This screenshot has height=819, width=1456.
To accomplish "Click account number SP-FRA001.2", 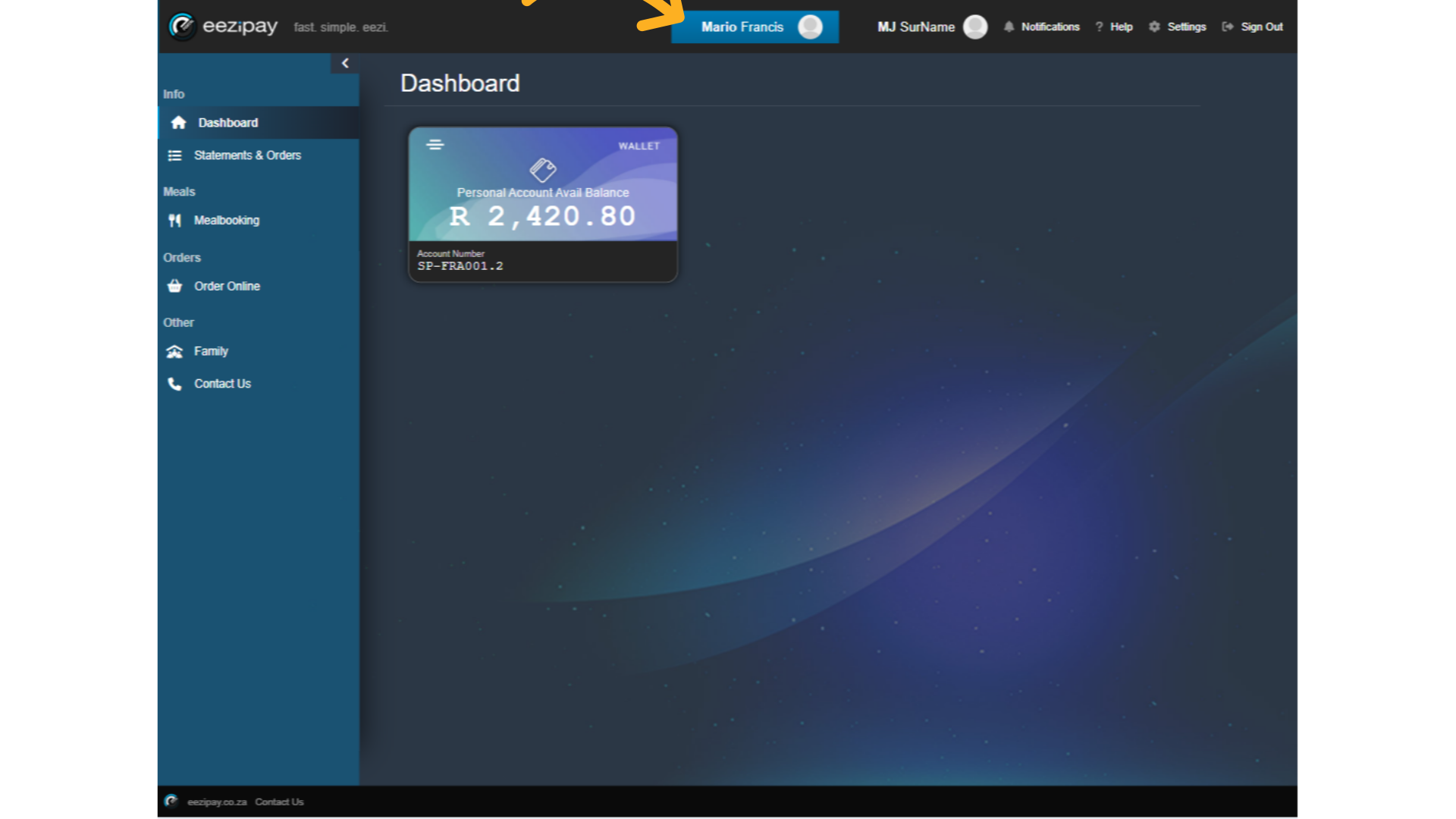I will pyautogui.click(x=460, y=266).
